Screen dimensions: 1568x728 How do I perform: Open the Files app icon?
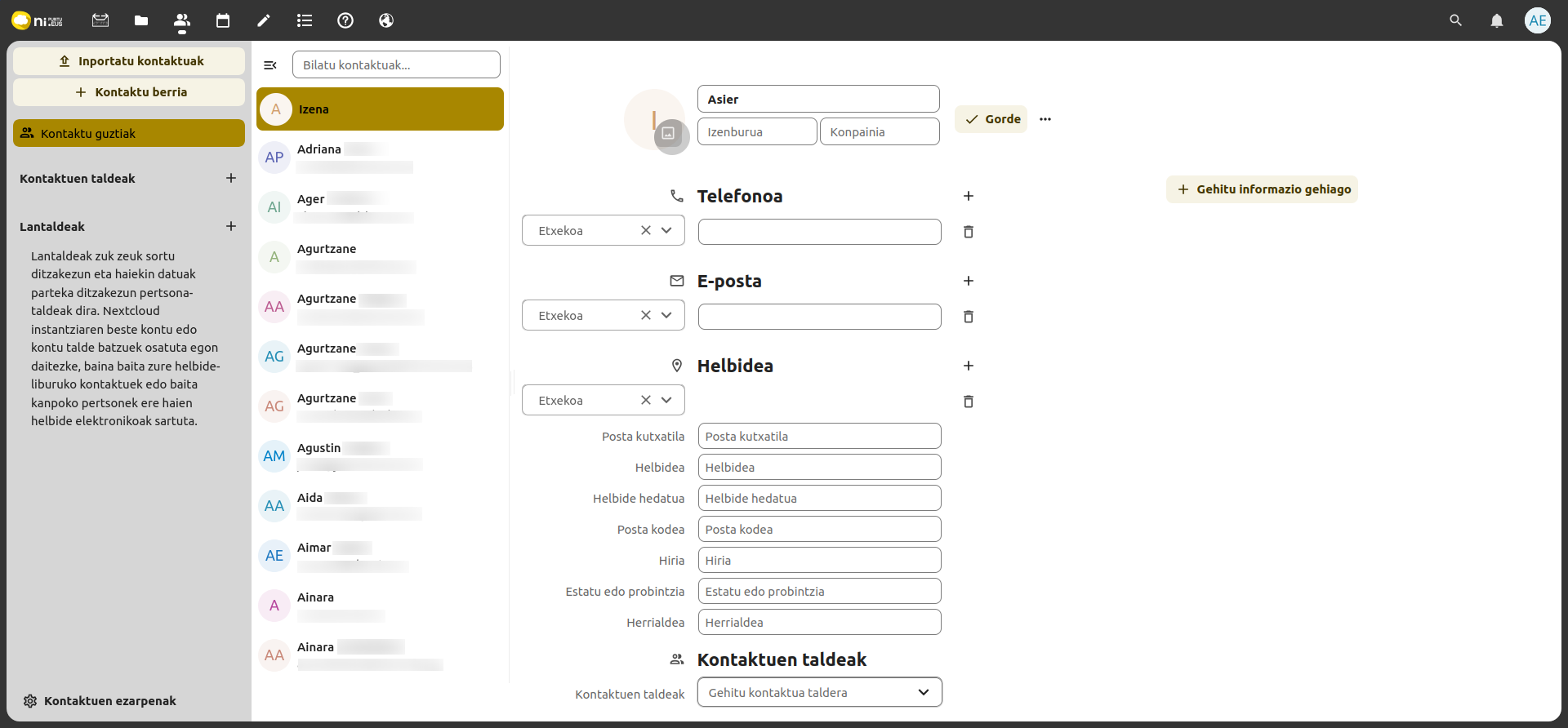[141, 20]
